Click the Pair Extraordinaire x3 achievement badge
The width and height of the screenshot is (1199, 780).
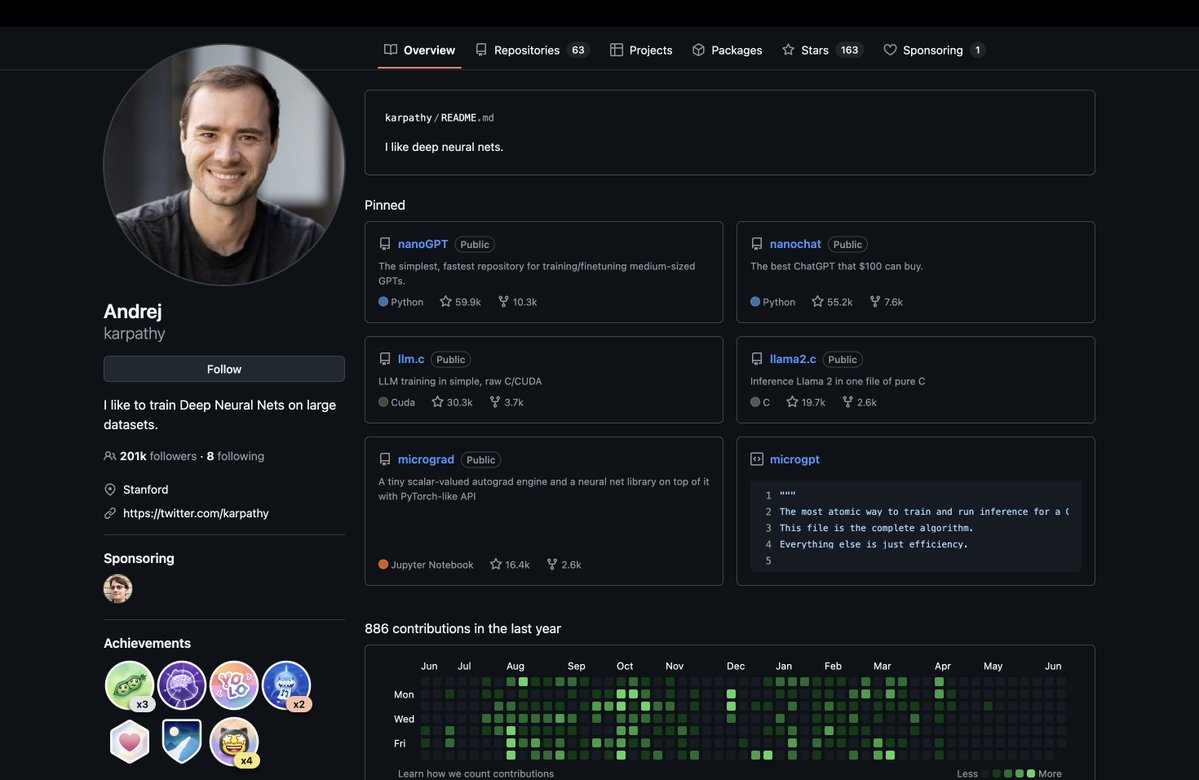coord(129,685)
